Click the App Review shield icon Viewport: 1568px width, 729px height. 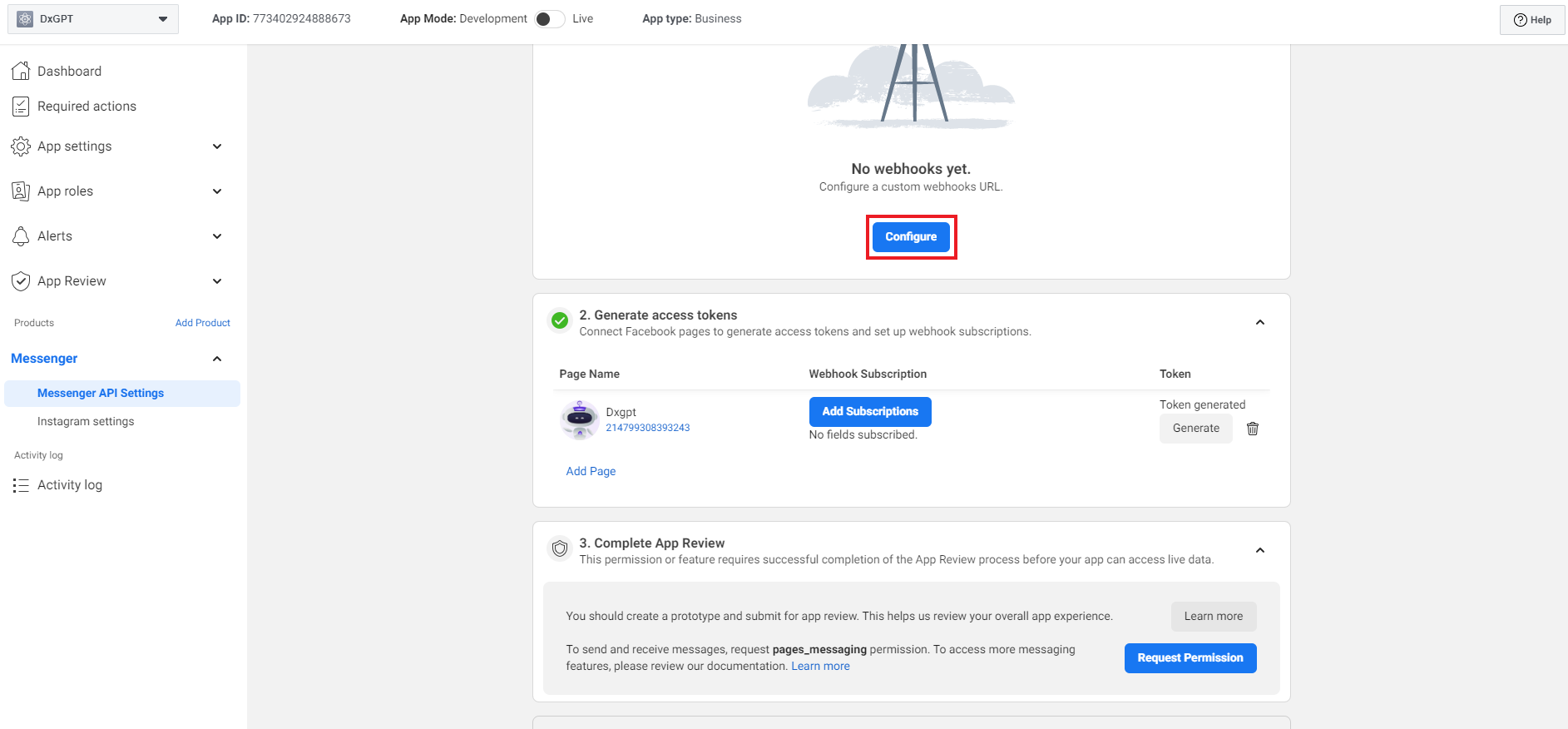coord(21,281)
